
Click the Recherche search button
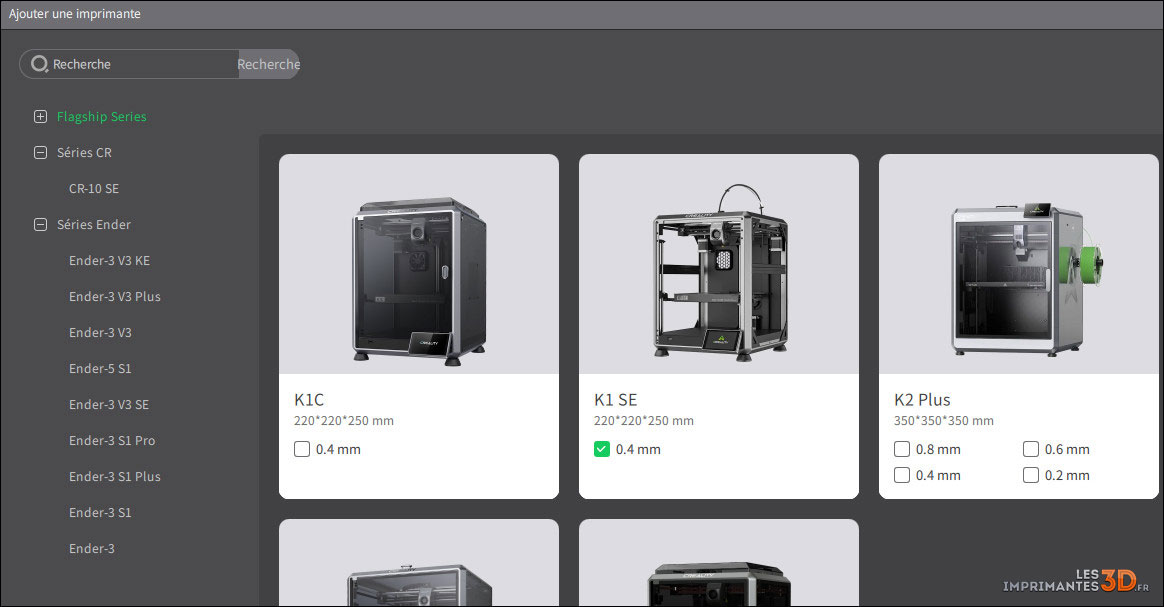(269, 64)
